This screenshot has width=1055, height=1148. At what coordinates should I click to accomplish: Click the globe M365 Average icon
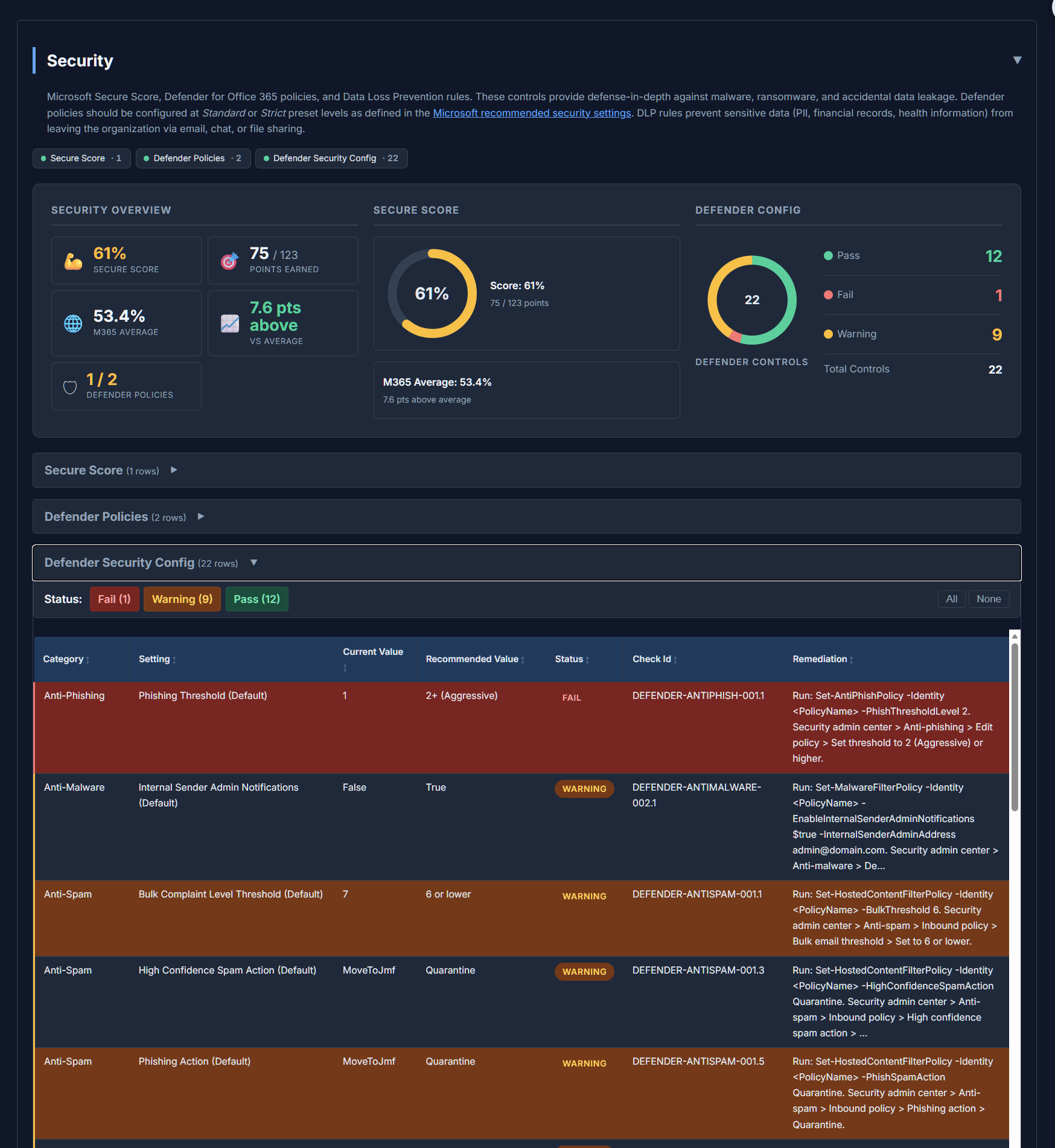point(73,323)
